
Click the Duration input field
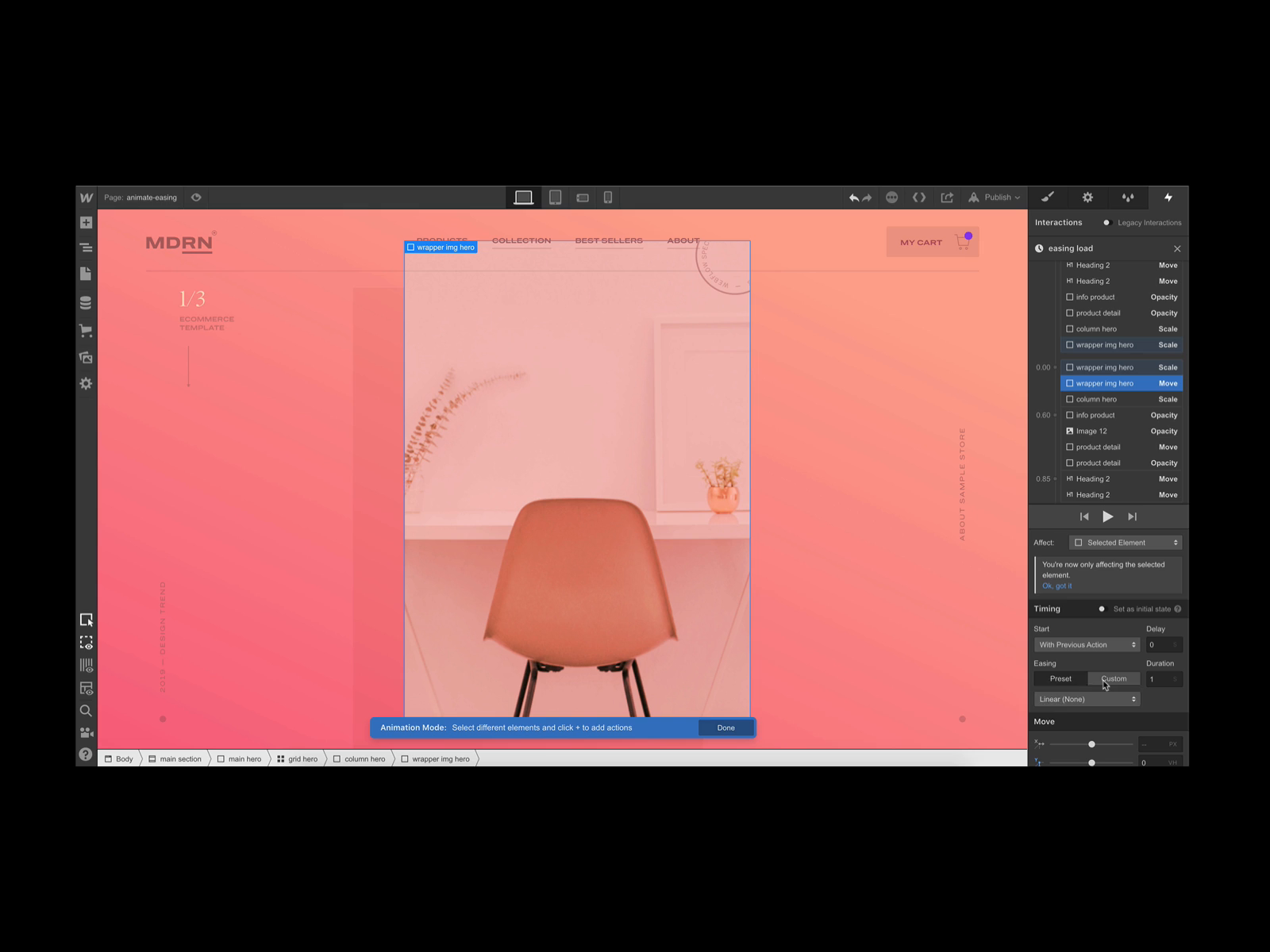[x=1164, y=679]
